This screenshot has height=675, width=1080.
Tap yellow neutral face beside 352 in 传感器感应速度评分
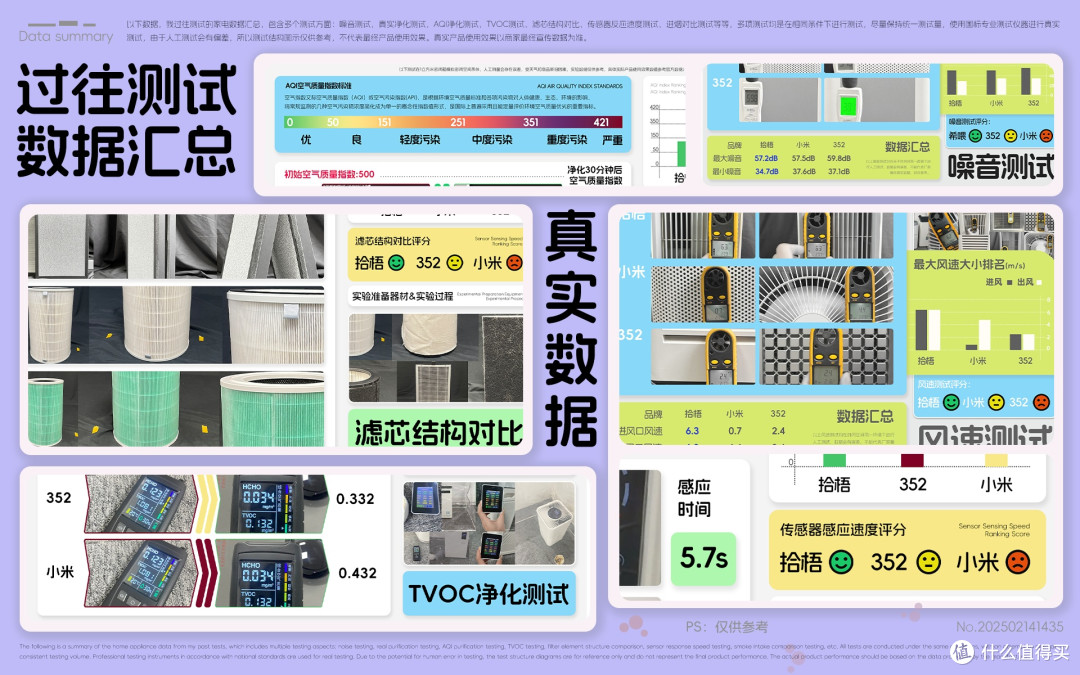coord(928,562)
